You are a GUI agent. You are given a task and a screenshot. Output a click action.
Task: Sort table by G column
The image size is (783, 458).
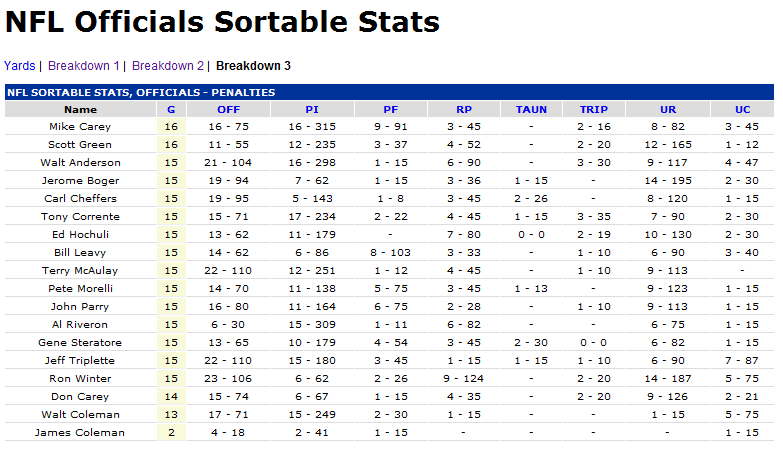tap(171, 109)
